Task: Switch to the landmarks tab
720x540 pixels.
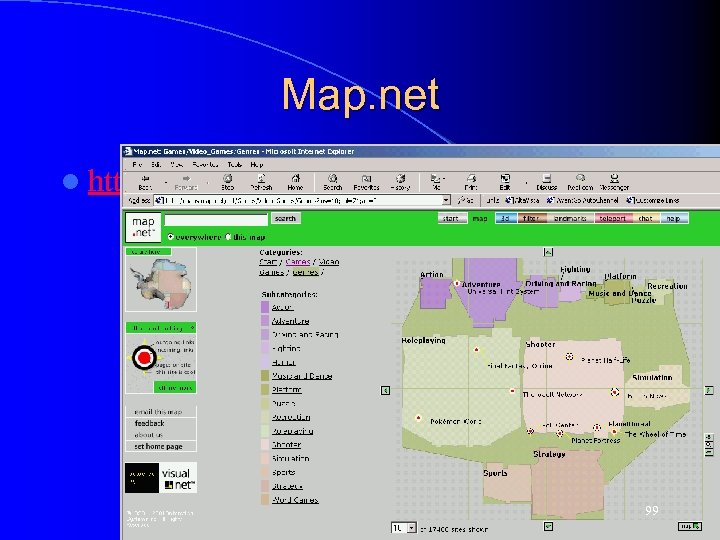Action: coord(570,219)
